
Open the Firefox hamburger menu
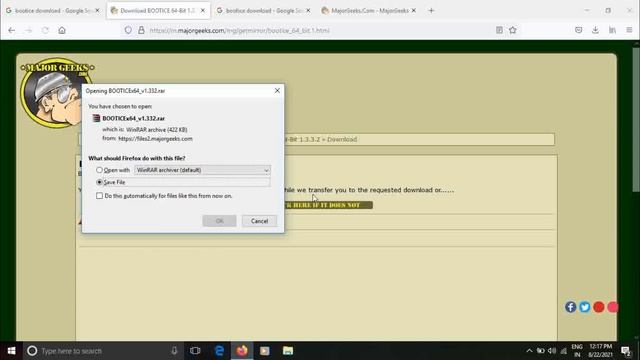(629, 30)
